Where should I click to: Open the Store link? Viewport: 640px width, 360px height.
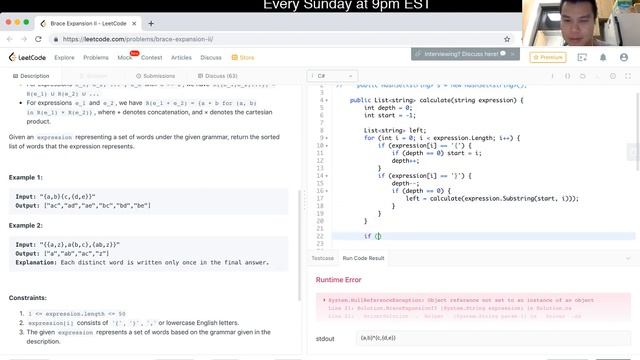243,58
